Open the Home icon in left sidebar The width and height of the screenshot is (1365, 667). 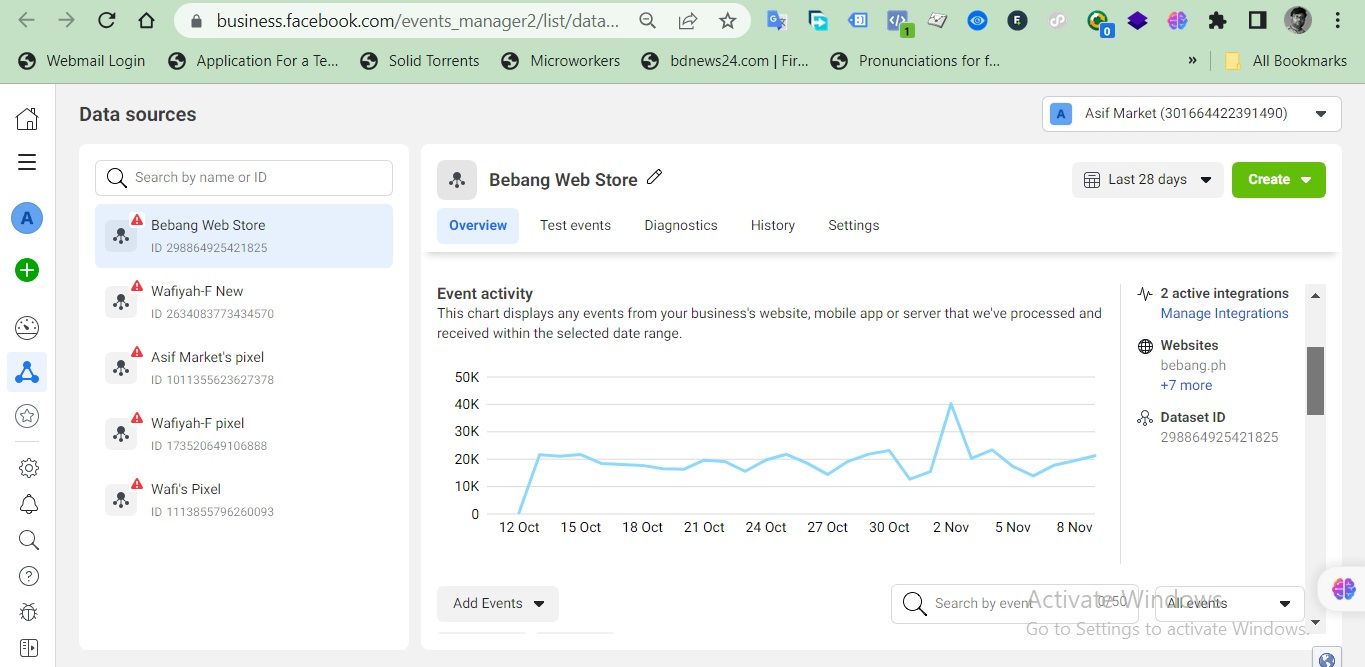(x=27, y=118)
